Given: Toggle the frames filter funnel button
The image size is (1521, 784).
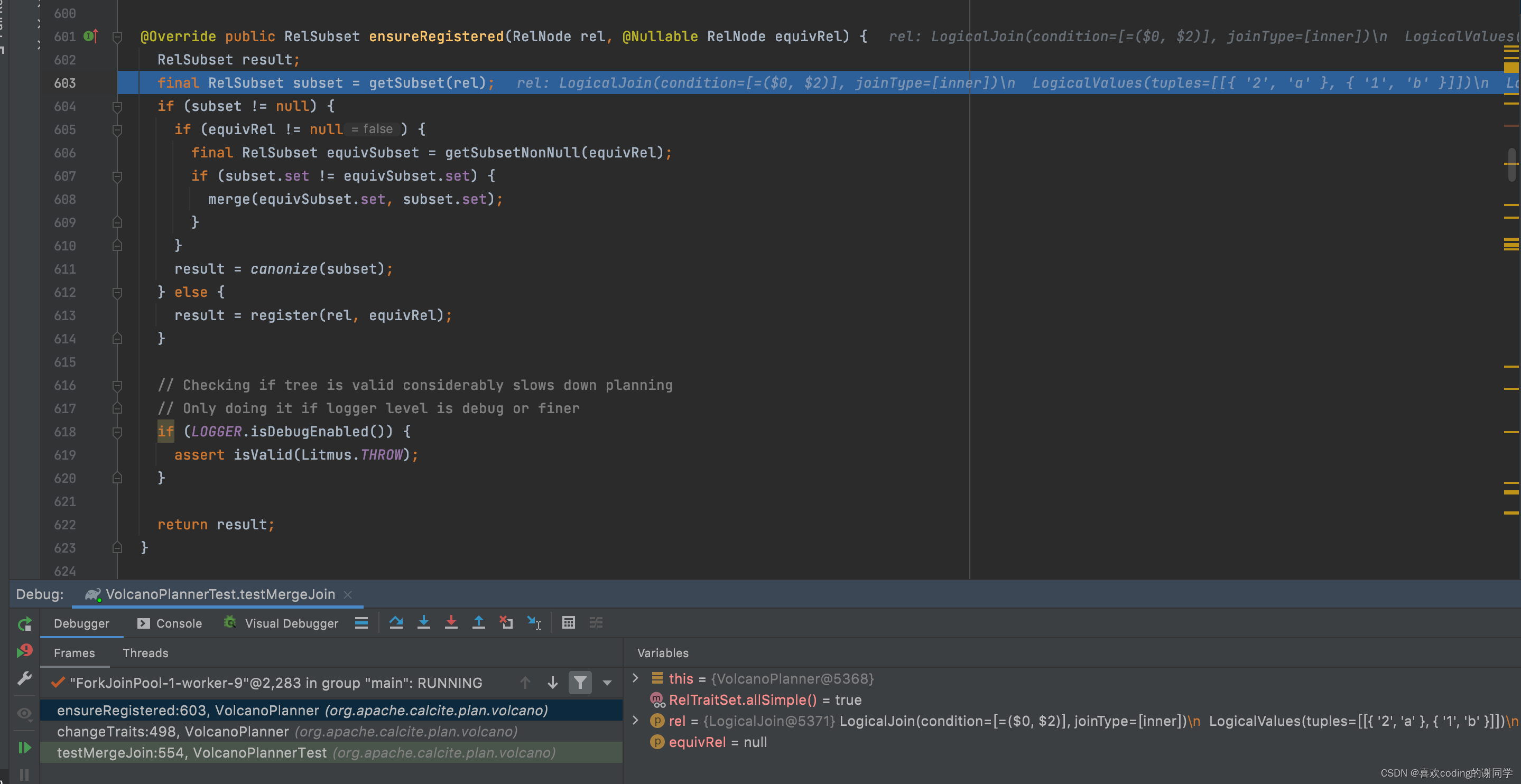Looking at the screenshot, I should click(580, 683).
